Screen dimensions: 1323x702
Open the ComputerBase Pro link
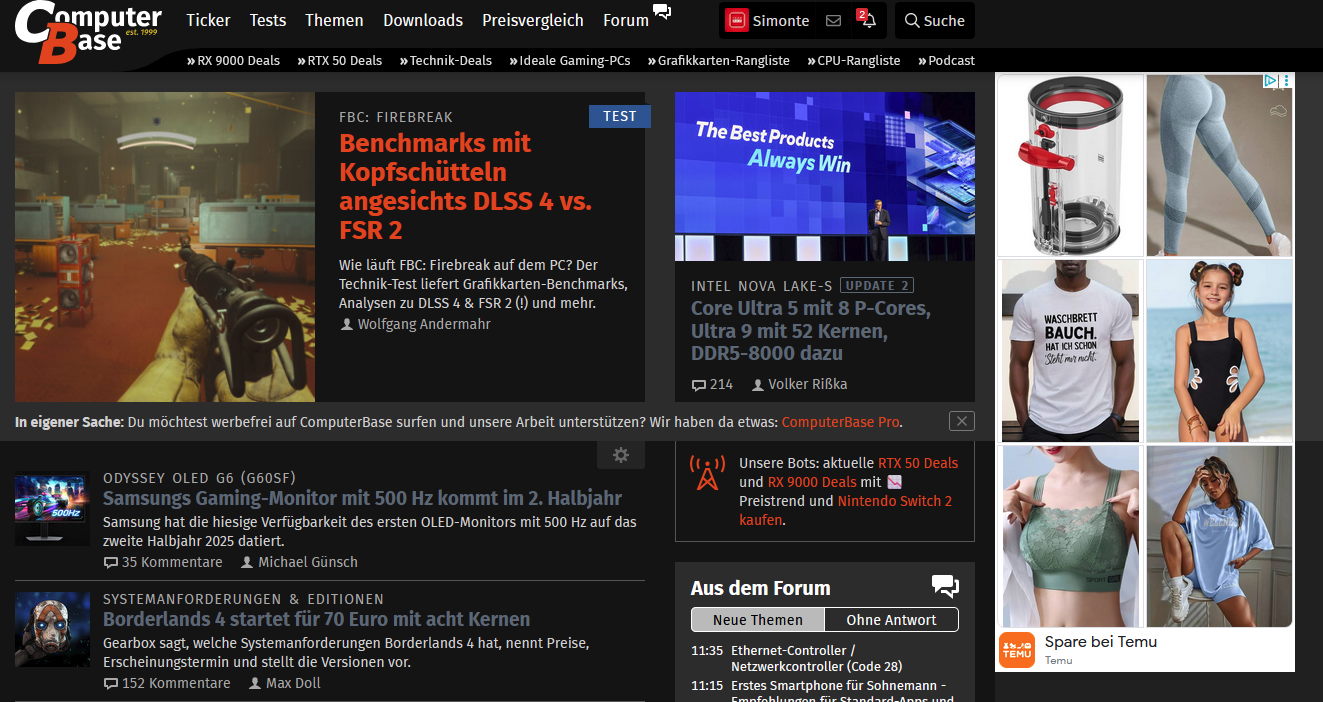[x=840, y=422]
